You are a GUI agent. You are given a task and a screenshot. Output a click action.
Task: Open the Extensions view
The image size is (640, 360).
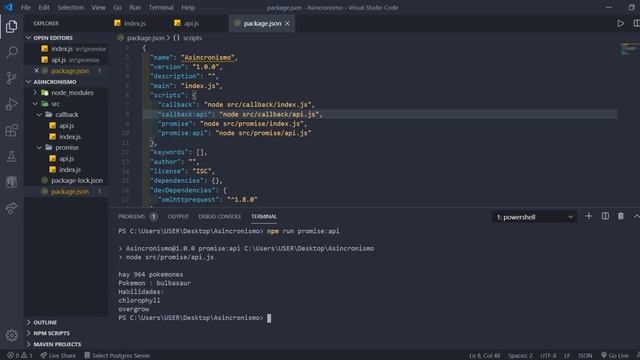[12, 130]
